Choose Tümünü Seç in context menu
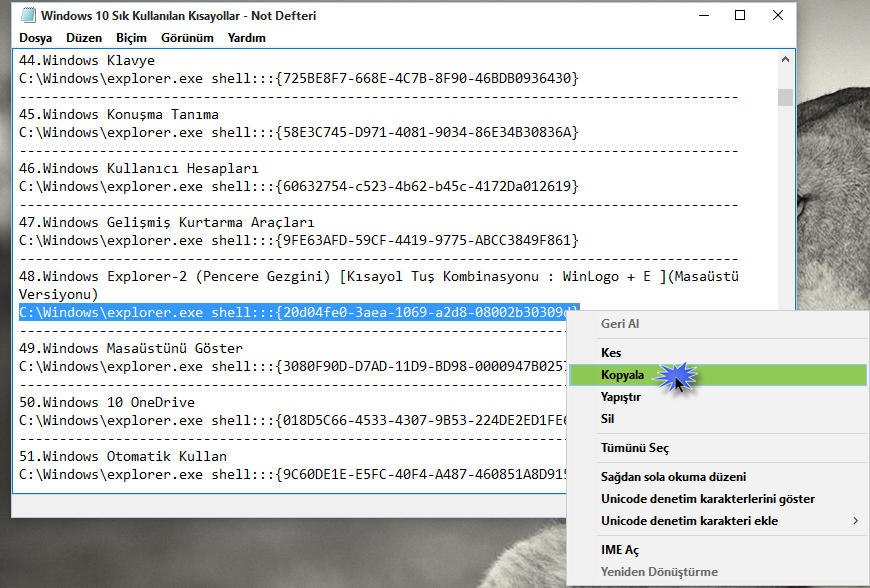Viewport: 870px width, 588px height. click(718, 448)
